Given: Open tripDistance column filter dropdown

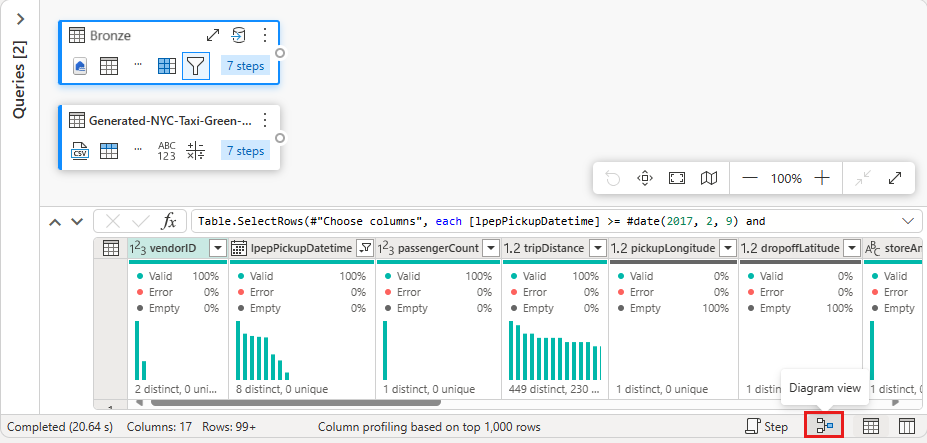Looking at the screenshot, I should click(598, 248).
